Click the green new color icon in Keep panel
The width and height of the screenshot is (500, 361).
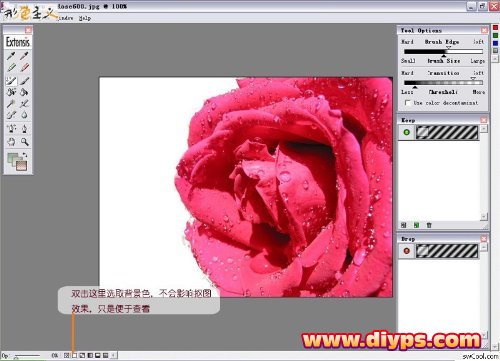tap(416, 225)
